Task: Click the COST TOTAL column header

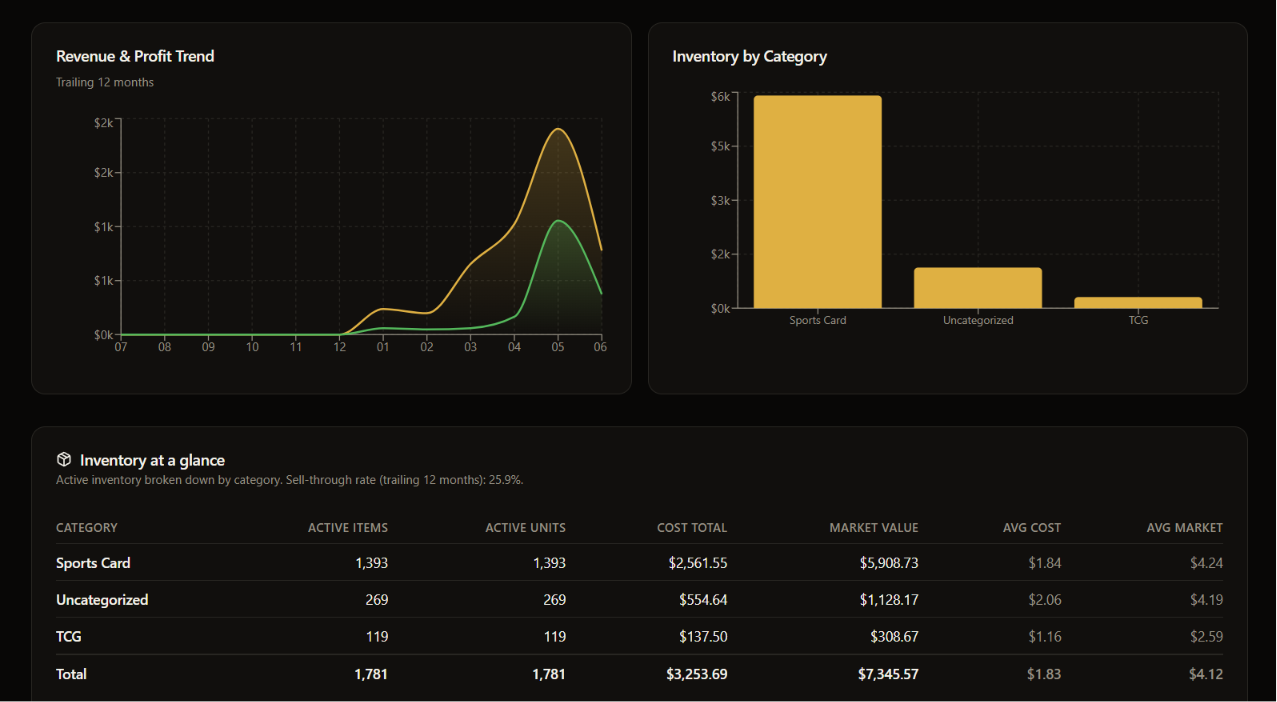Action: (x=692, y=527)
